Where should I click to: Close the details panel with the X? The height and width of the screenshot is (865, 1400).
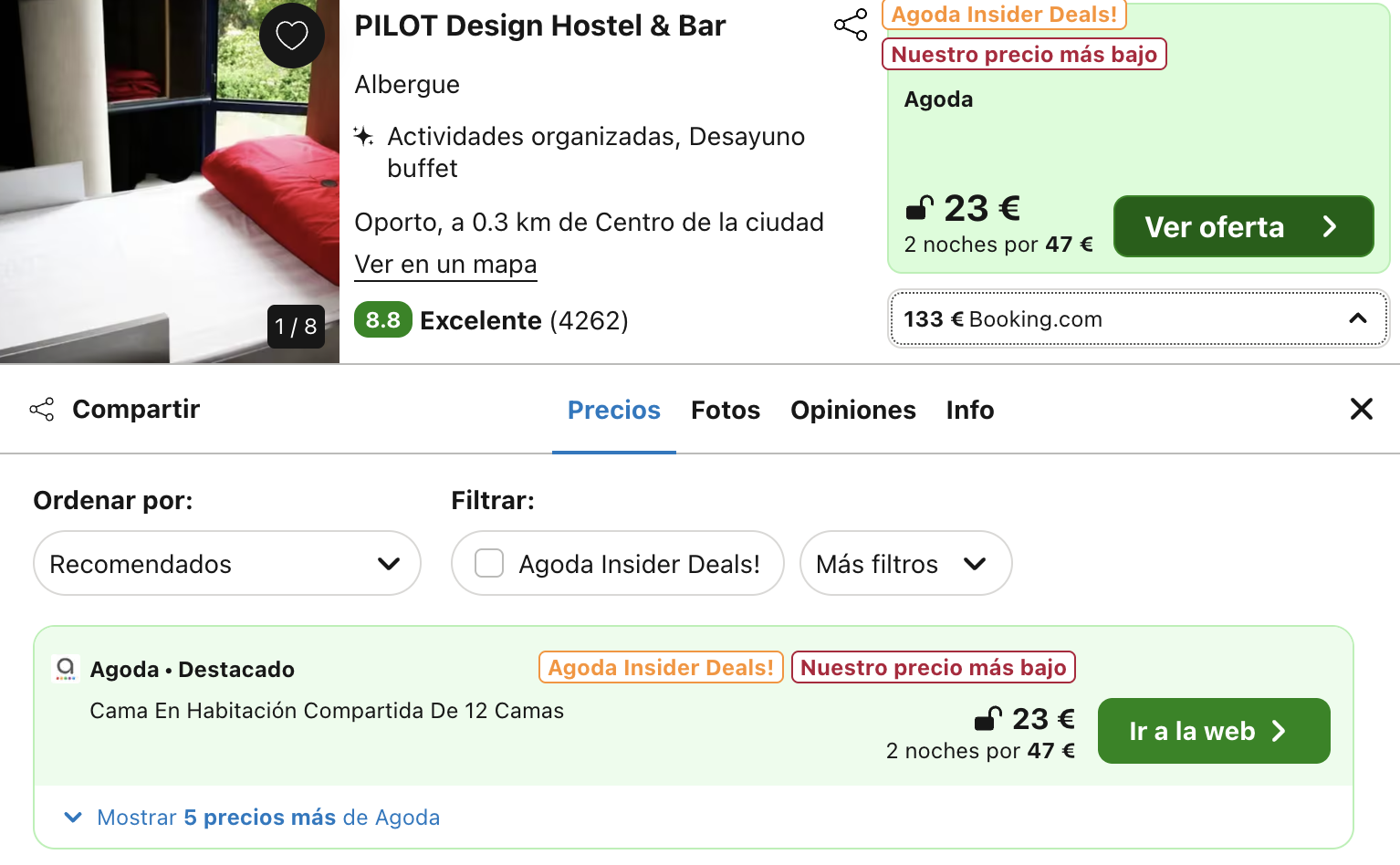(x=1361, y=409)
